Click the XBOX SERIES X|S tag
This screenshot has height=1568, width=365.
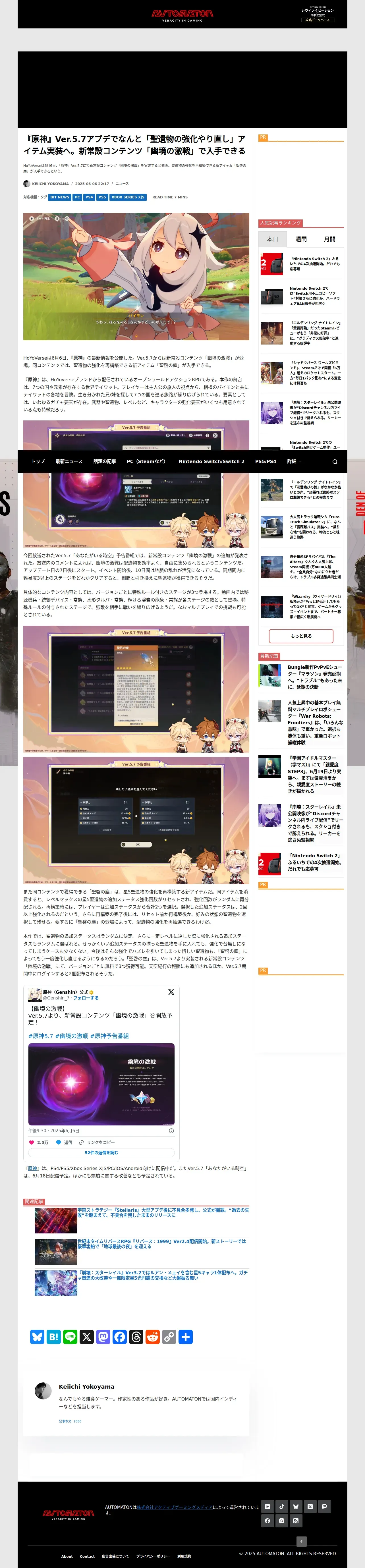pyautogui.click(x=128, y=197)
